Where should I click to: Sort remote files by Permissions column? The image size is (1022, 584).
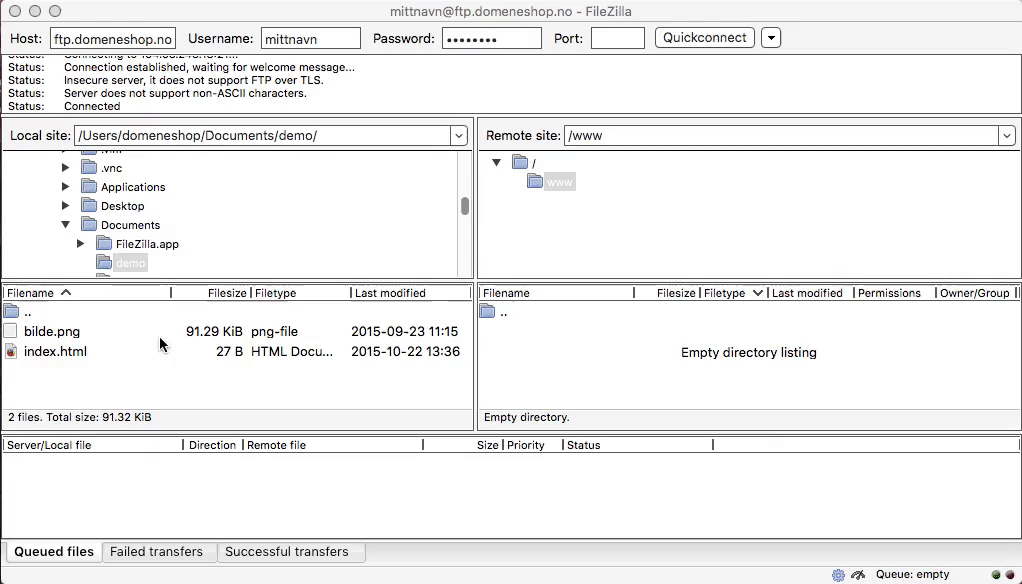[x=895, y=293]
